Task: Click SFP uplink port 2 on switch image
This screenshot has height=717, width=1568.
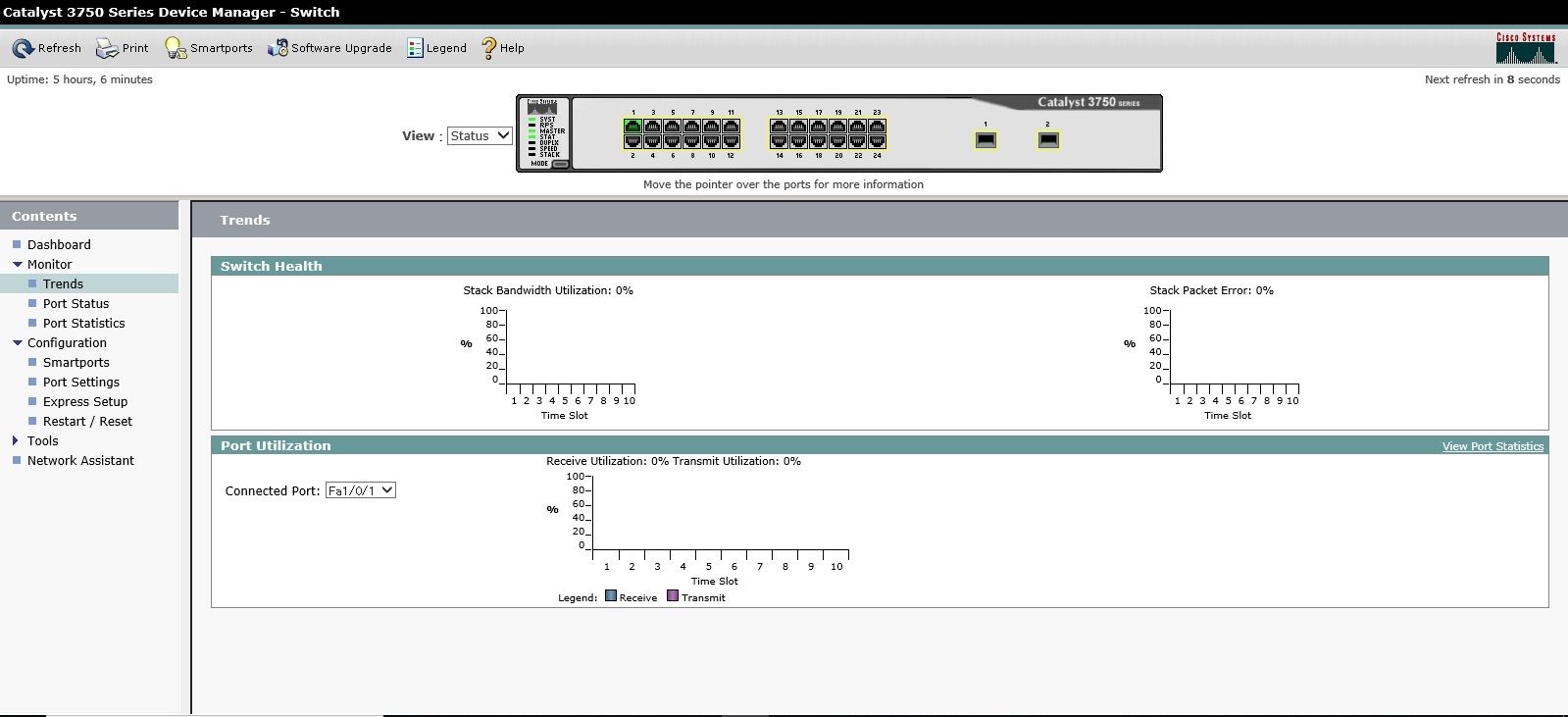Action: (x=1048, y=140)
